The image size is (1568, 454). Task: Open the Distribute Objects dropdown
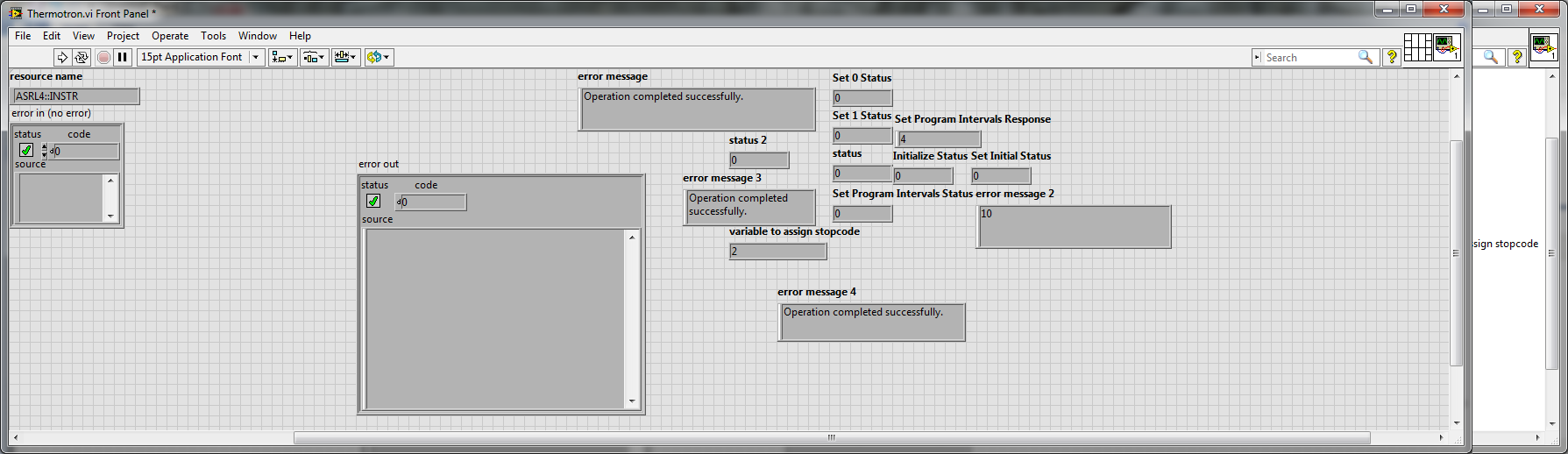[314, 57]
